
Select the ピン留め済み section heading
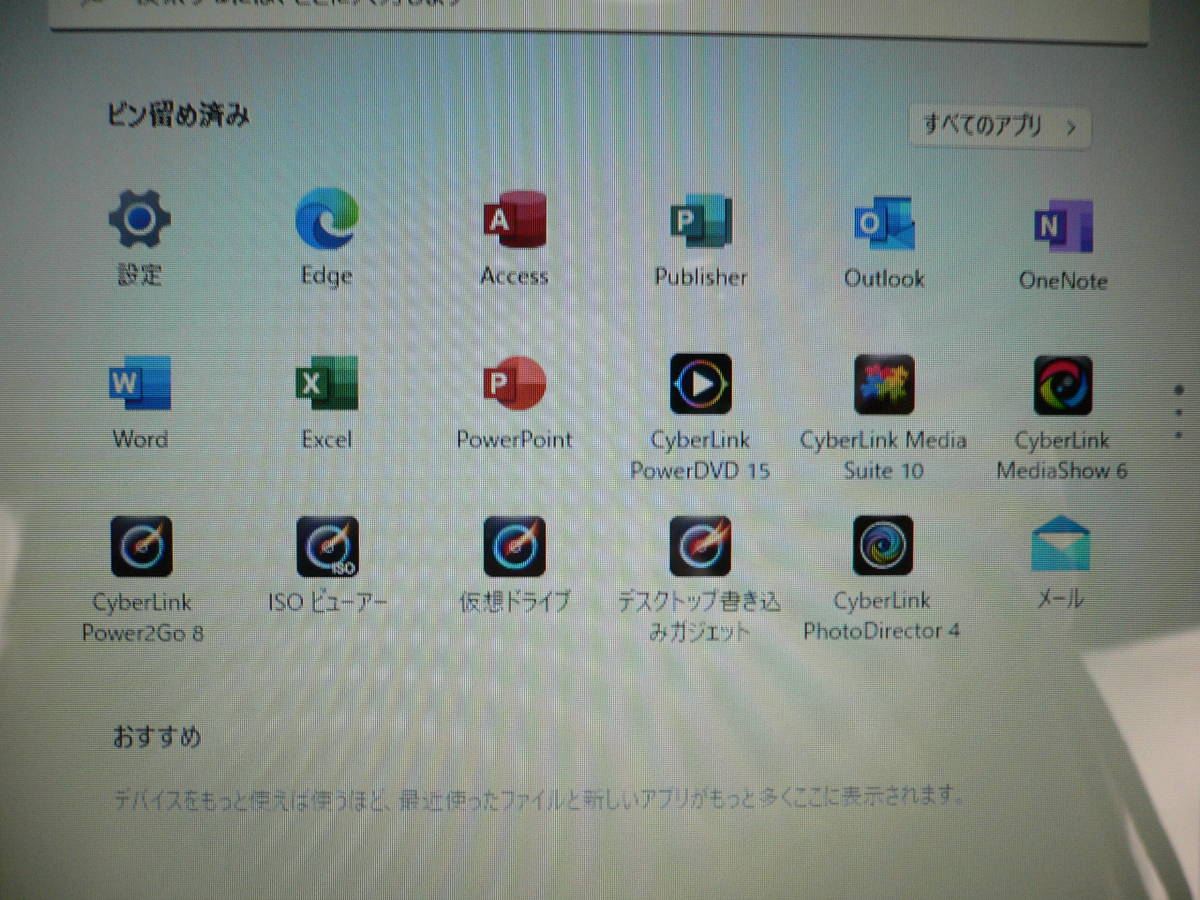point(179,115)
